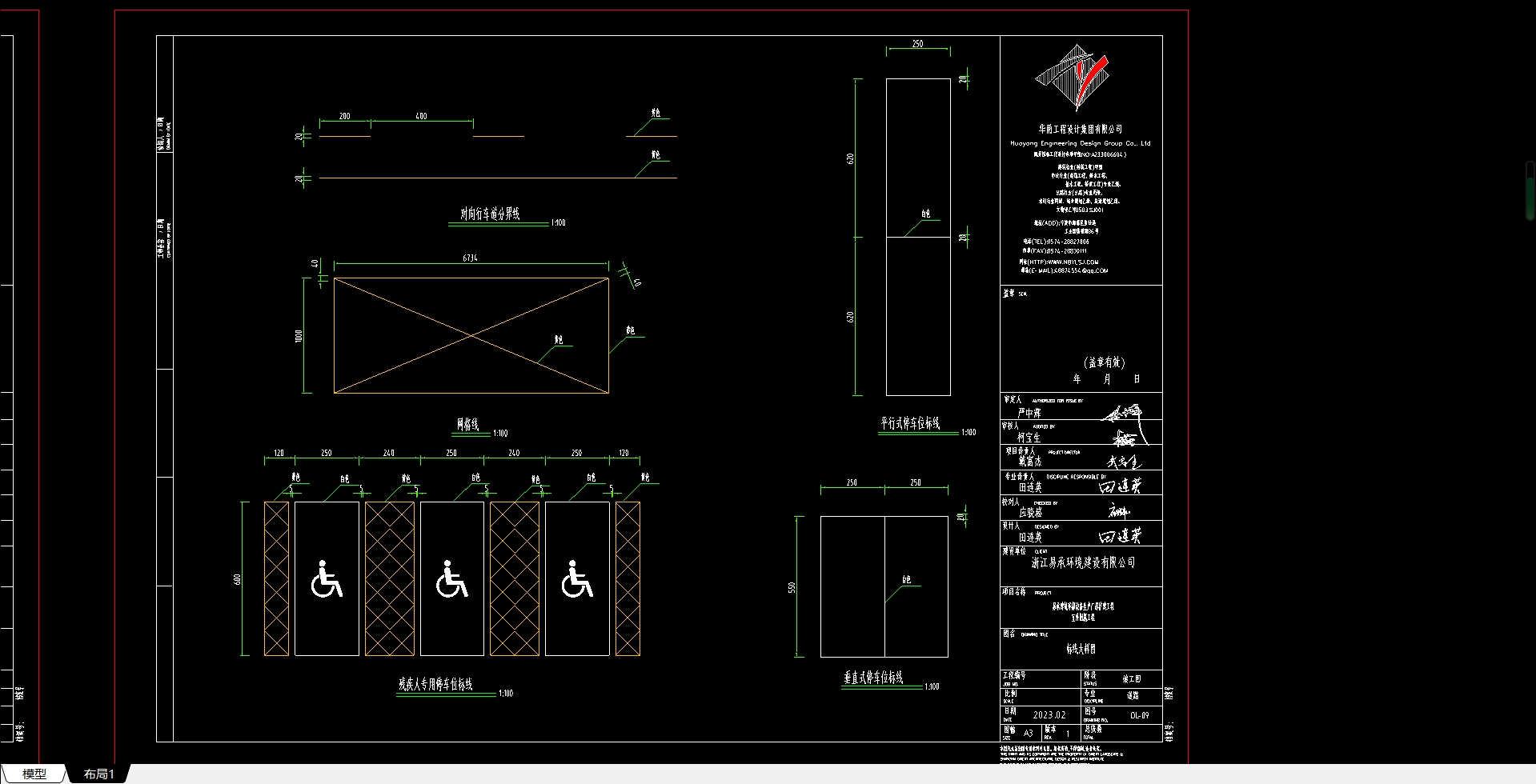Click the approver name 严中辉
This screenshot has width=1536, height=784.
[1029, 414]
